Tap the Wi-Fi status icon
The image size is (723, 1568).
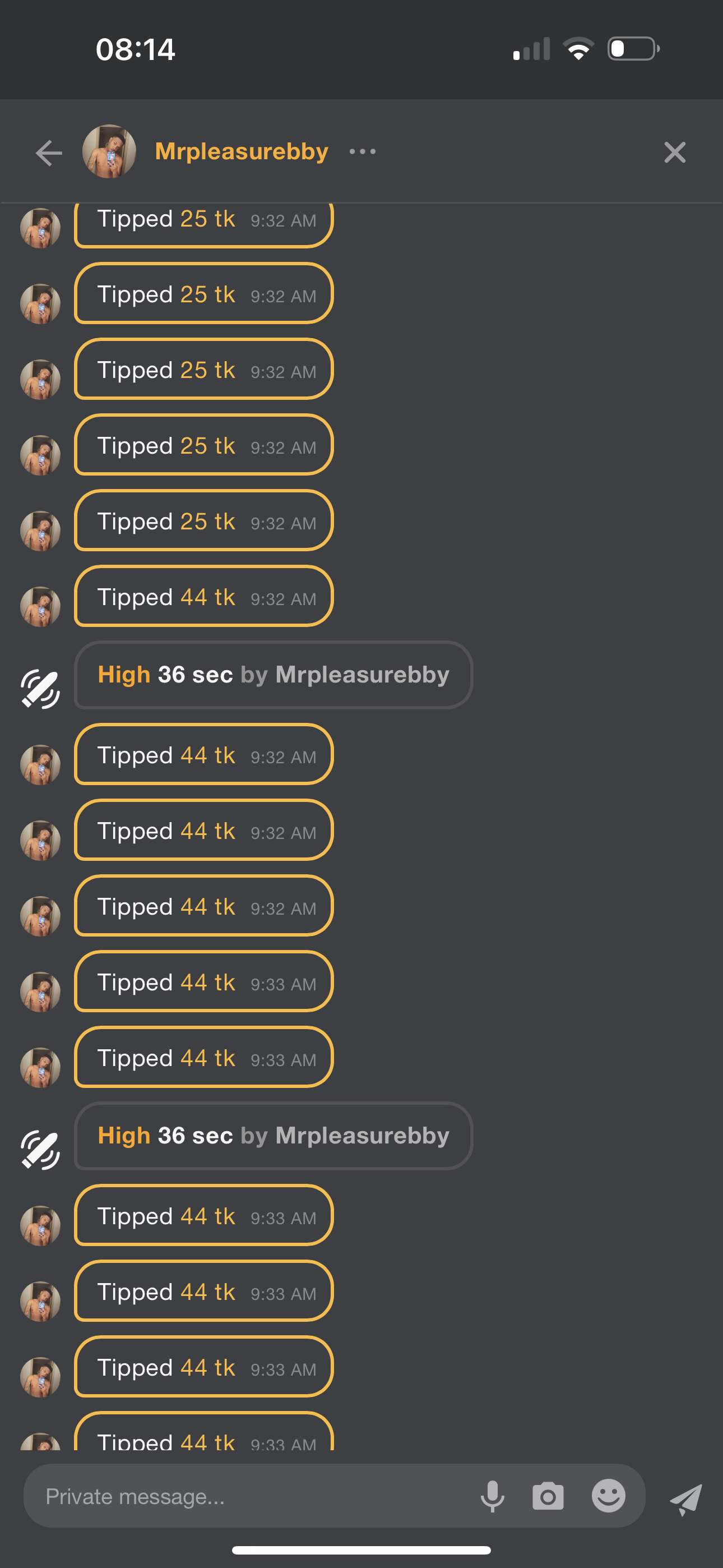pos(578,49)
